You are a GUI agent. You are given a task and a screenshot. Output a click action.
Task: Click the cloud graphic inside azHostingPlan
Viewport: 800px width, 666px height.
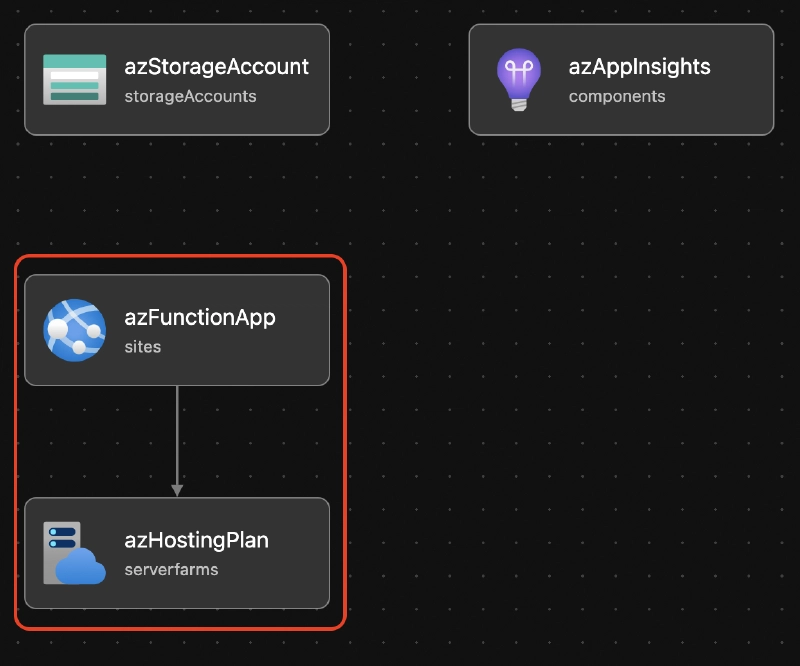pyautogui.click(x=83, y=566)
